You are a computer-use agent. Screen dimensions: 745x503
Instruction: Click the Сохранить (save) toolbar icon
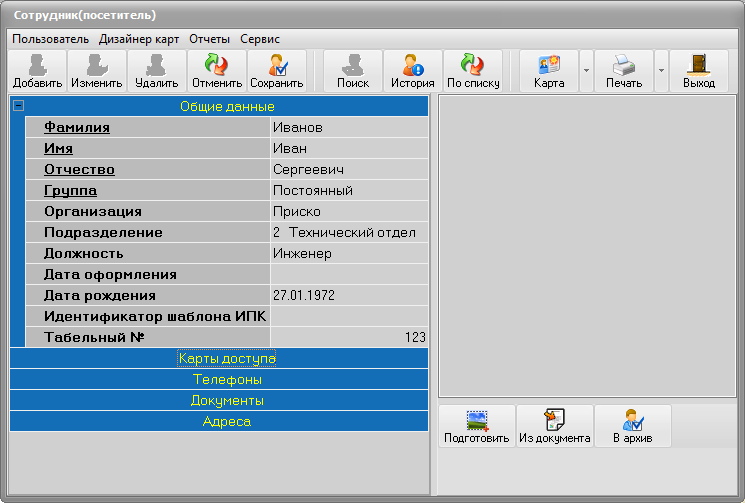pyautogui.click(x=277, y=71)
